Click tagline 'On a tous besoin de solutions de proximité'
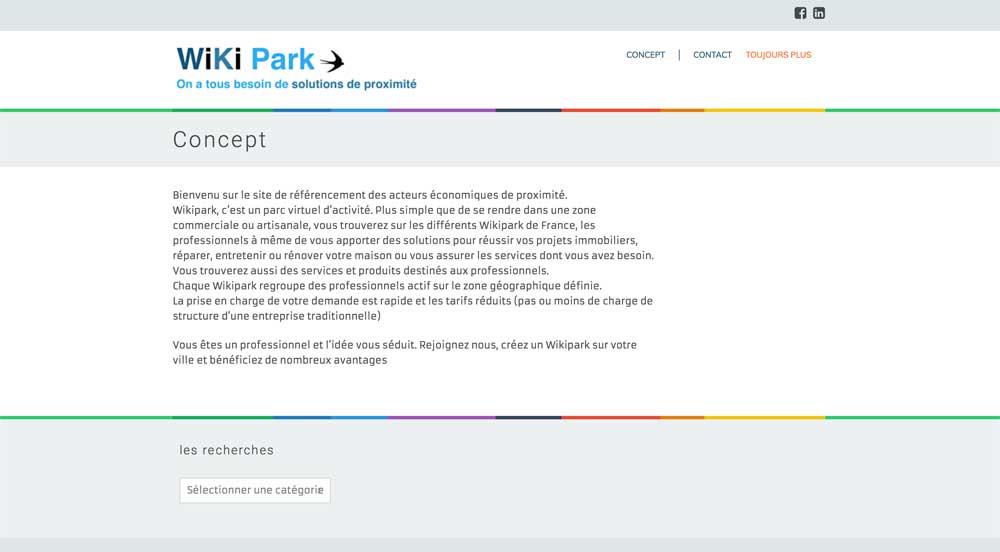The height and width of the screenshot is (552, 1000). pyautogui.click(x=297, y=84)
